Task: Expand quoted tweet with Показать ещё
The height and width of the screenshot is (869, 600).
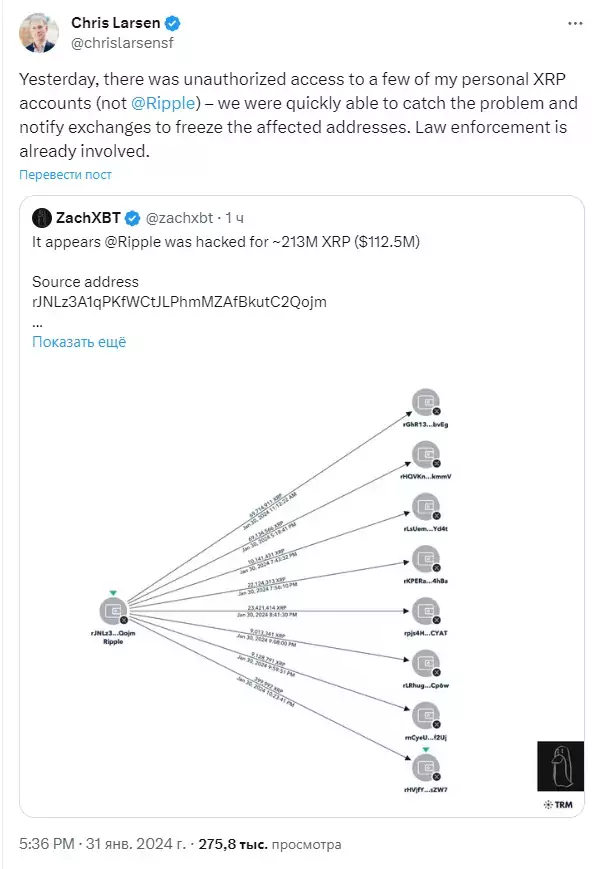Action: click(x=79, y=342)
